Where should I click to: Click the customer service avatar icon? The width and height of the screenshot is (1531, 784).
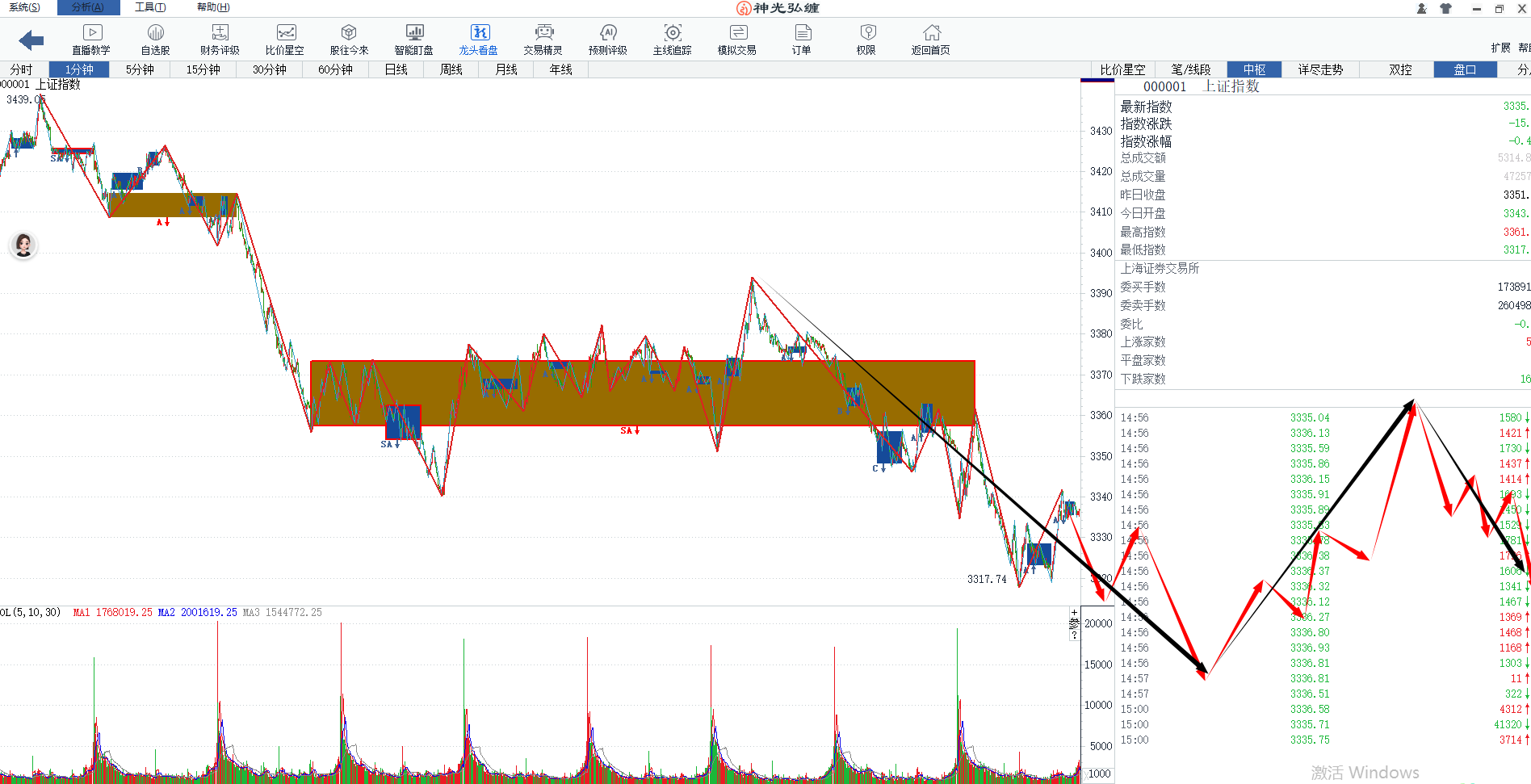coord(23,245)
